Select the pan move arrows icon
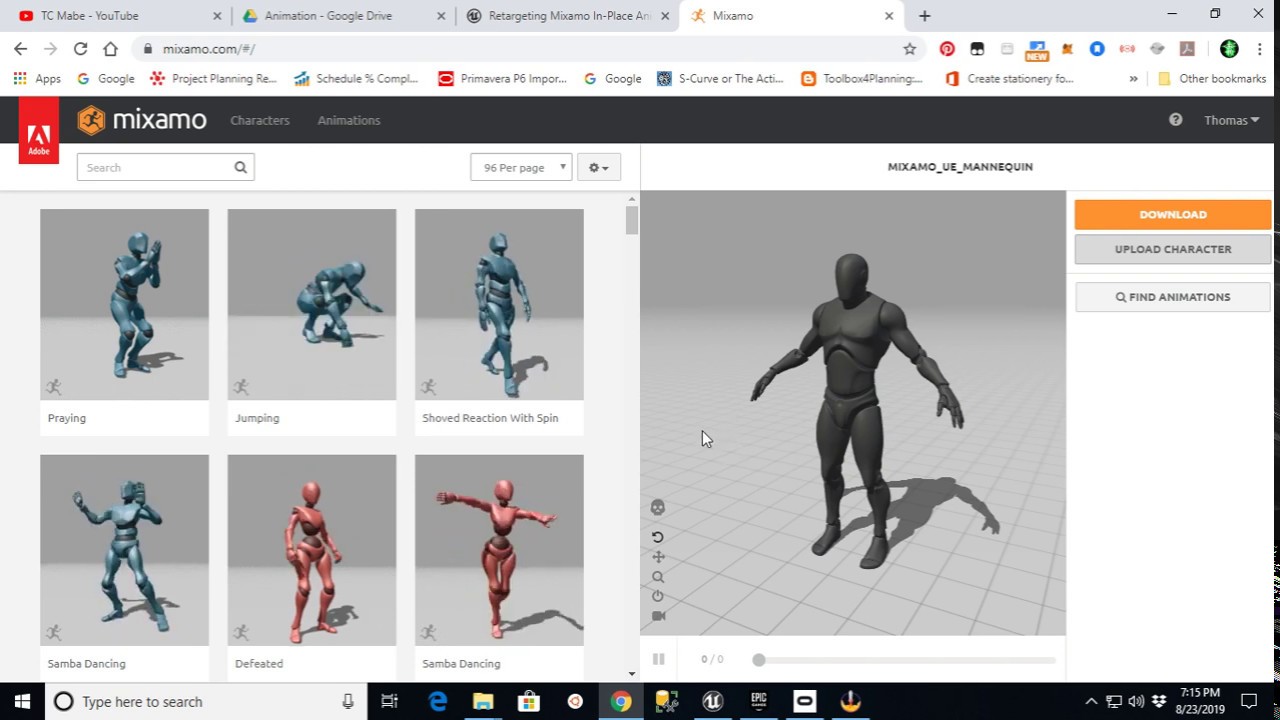The height and width of the screenshot is (720, 1280). (x=658, y=557)
